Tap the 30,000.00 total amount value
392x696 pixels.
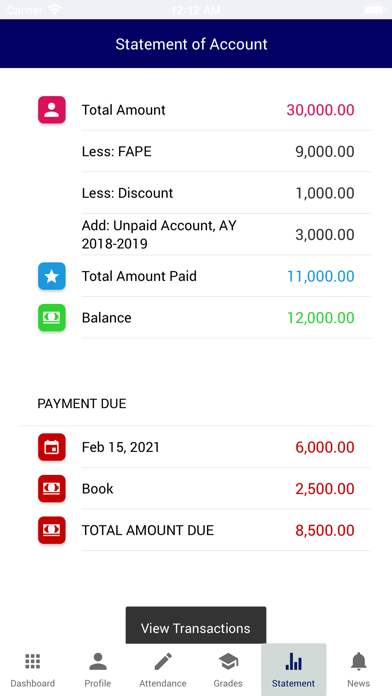(x=320, y=110)
